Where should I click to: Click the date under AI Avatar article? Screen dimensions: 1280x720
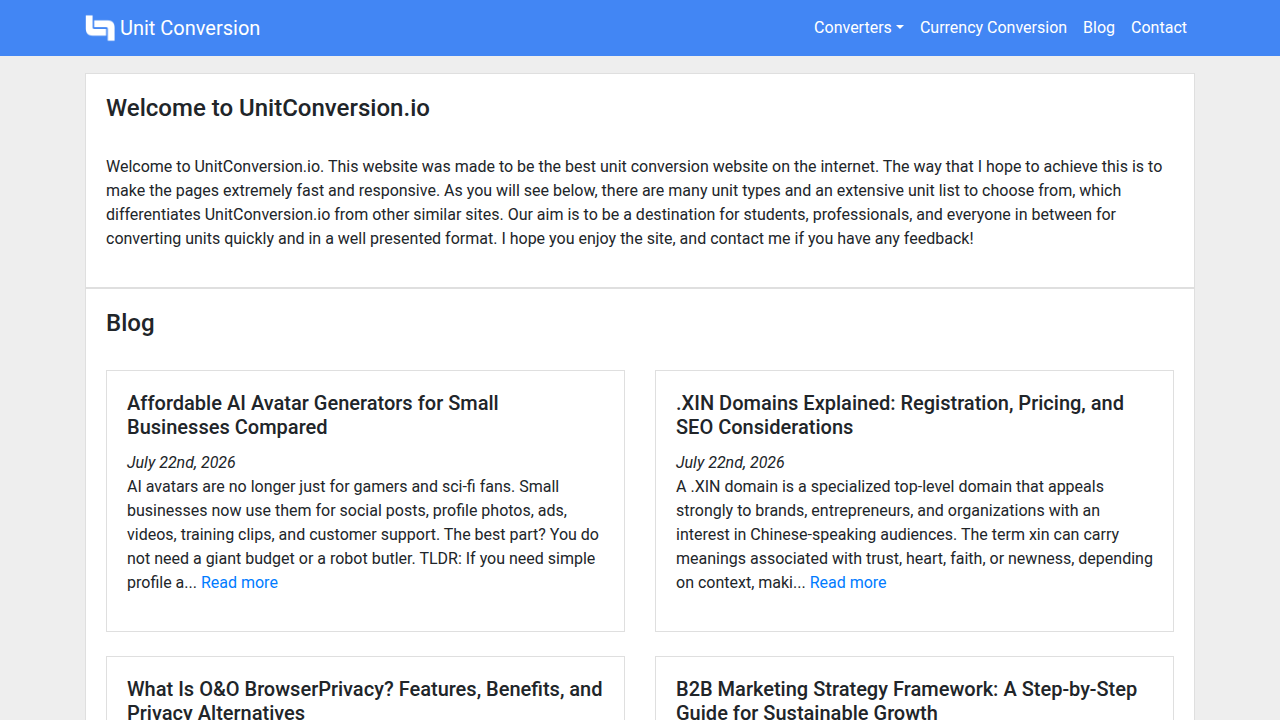click(x=181, y=462)
